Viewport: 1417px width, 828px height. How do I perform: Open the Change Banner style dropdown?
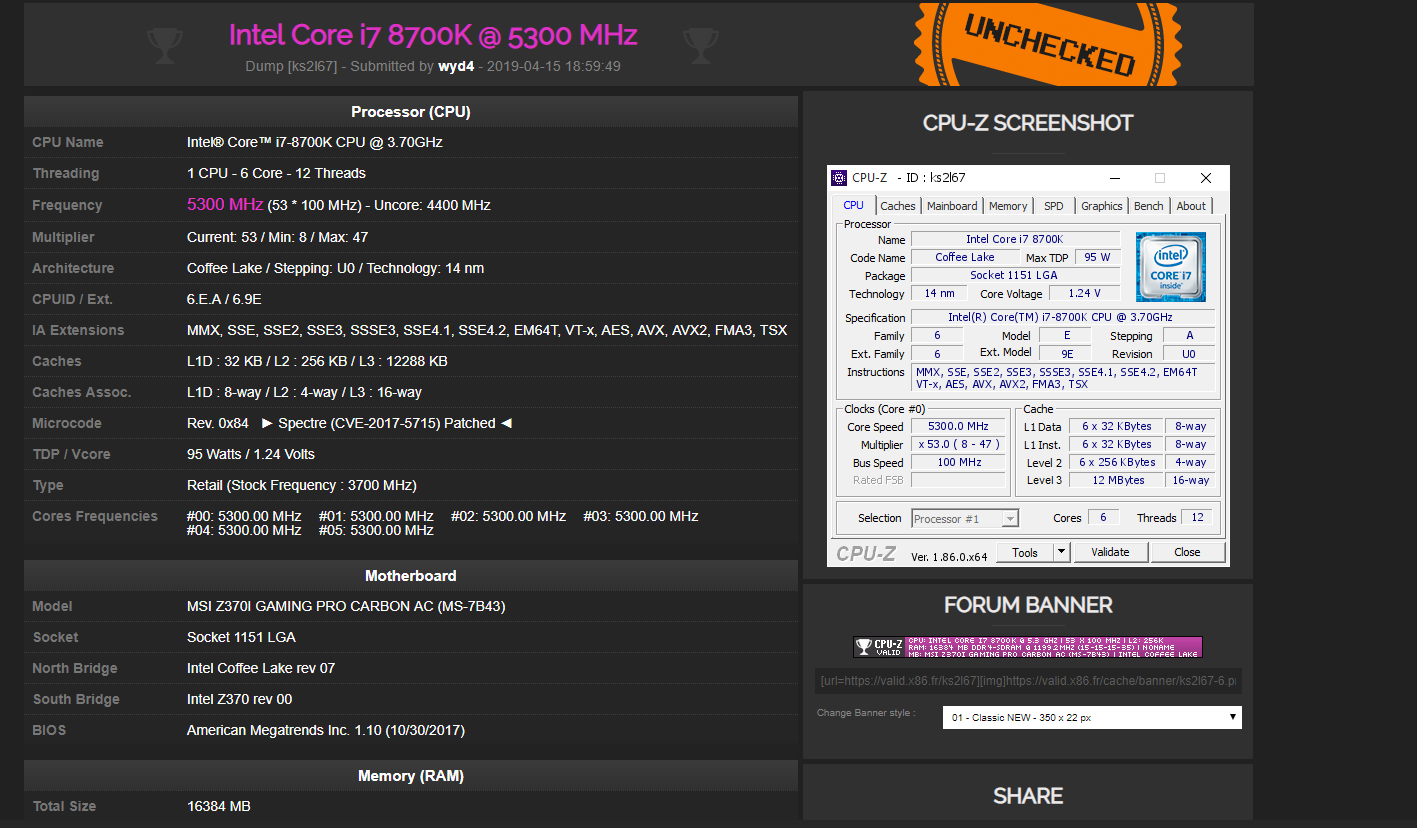click(1092, 717)
